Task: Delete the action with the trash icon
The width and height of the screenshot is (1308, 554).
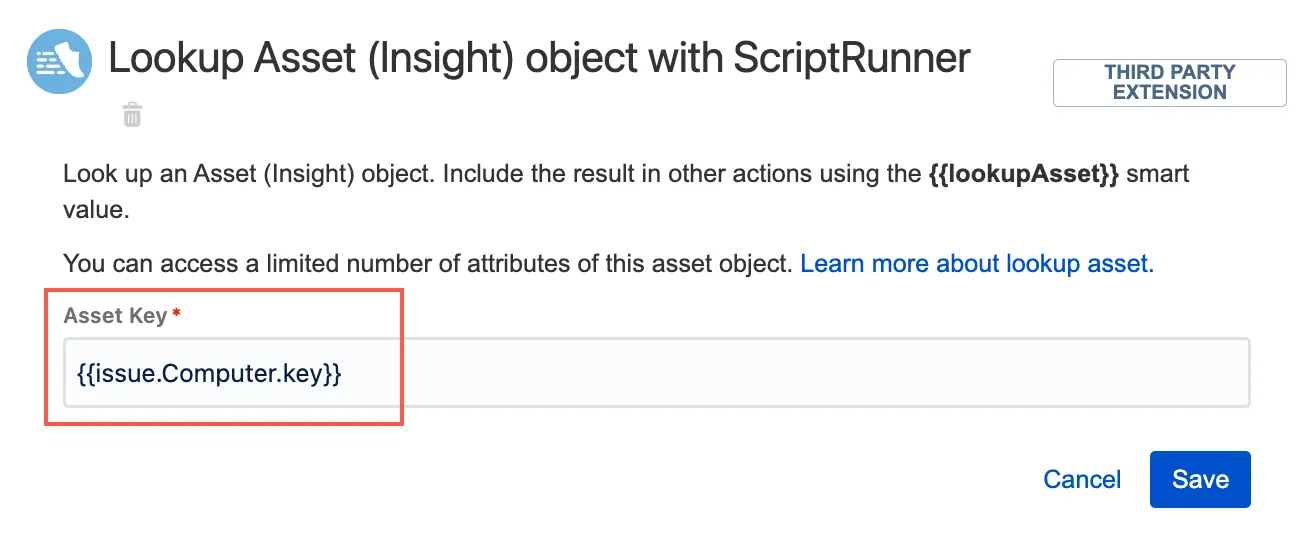Action: pos(132,115)
